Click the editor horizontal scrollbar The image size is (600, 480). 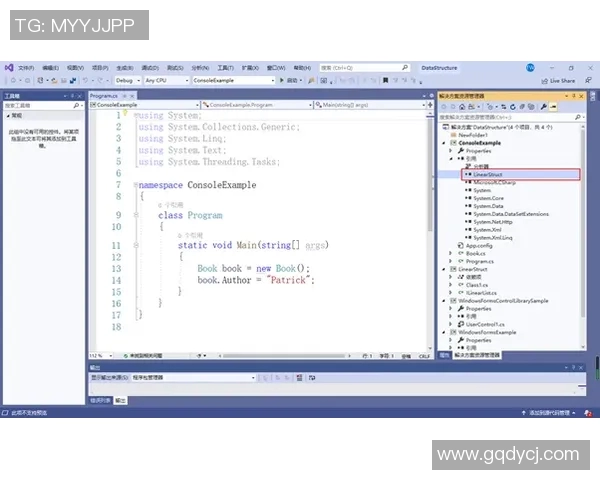(x=284, y=356)
